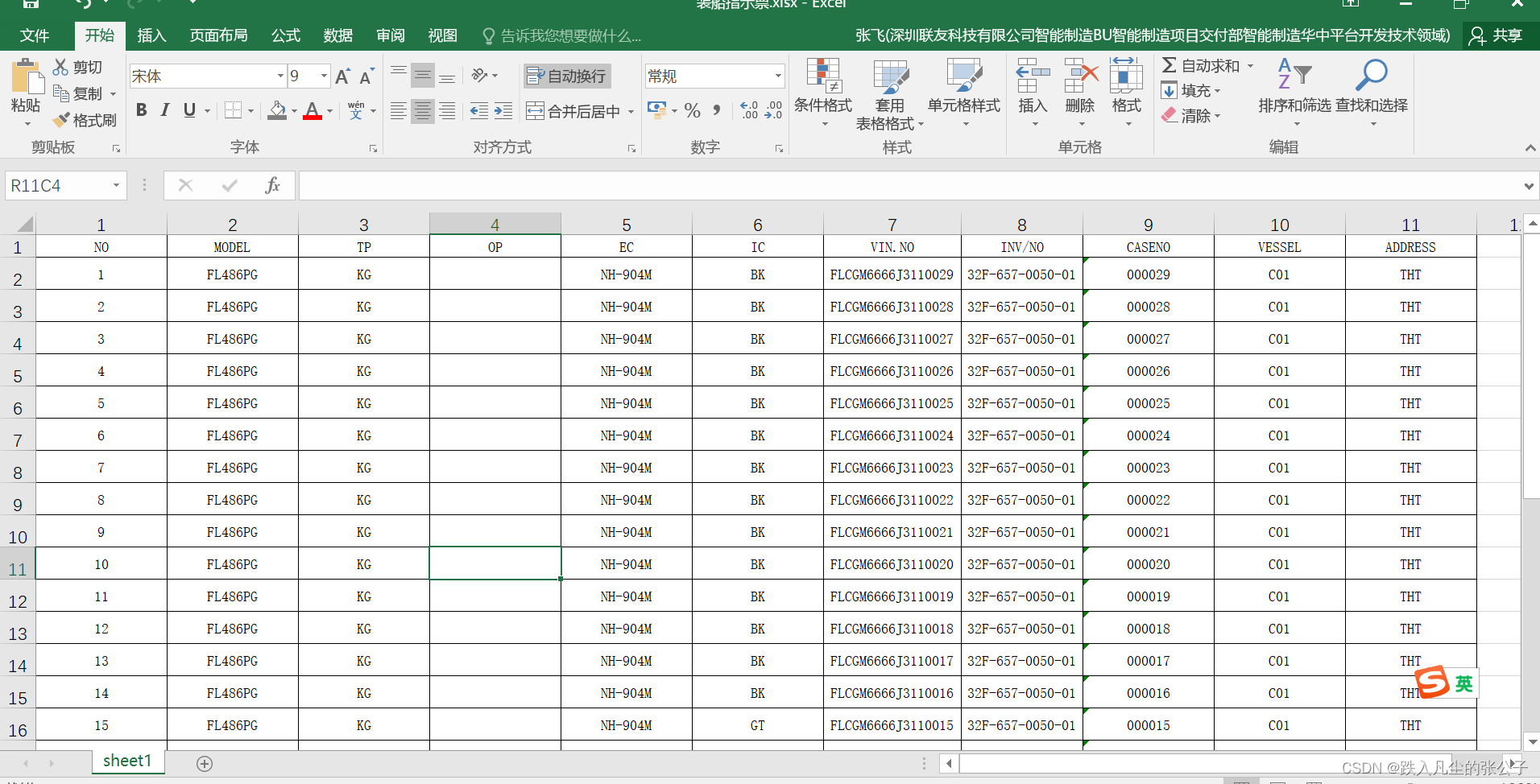1540x784 pixels.
Task: Click the Paste clipboard icon
Action: [27, 77]
